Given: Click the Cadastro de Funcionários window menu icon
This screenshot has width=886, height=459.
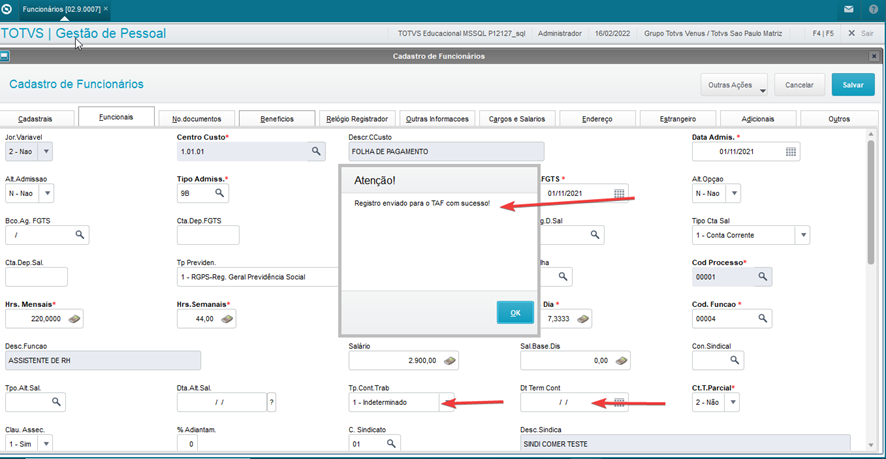Looking at the screenshot, I should click(x=4, y=56).
